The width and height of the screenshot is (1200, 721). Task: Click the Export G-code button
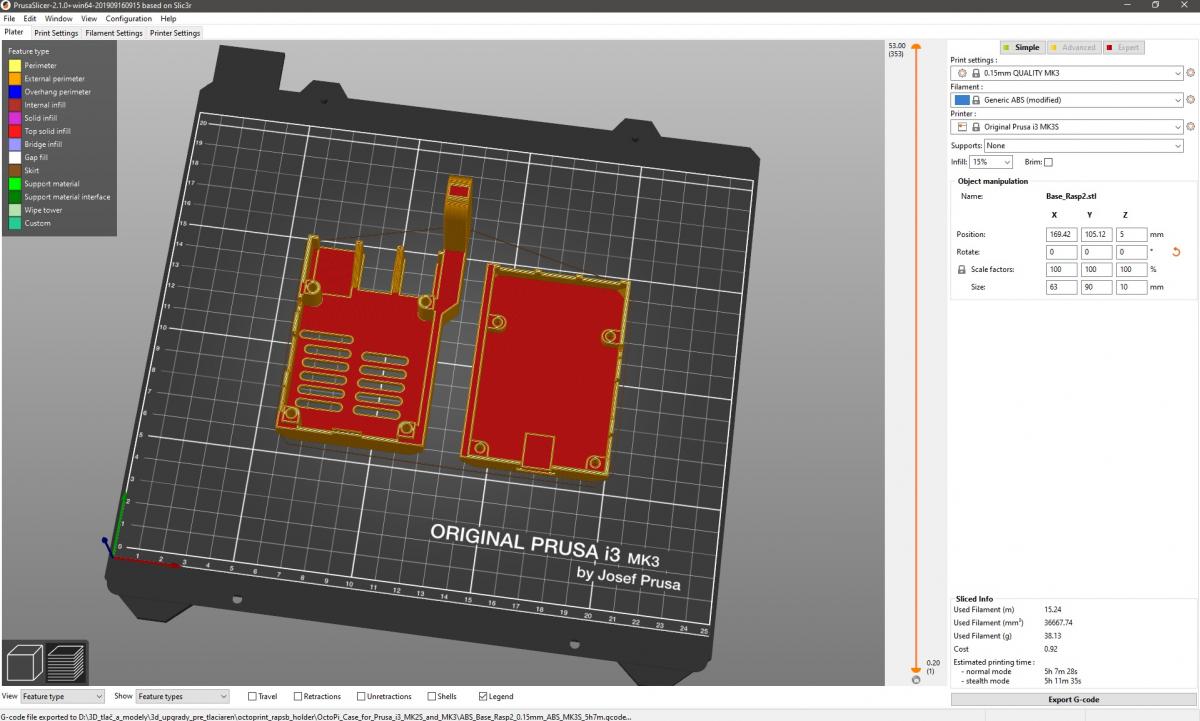click(x=1073, y=699)
